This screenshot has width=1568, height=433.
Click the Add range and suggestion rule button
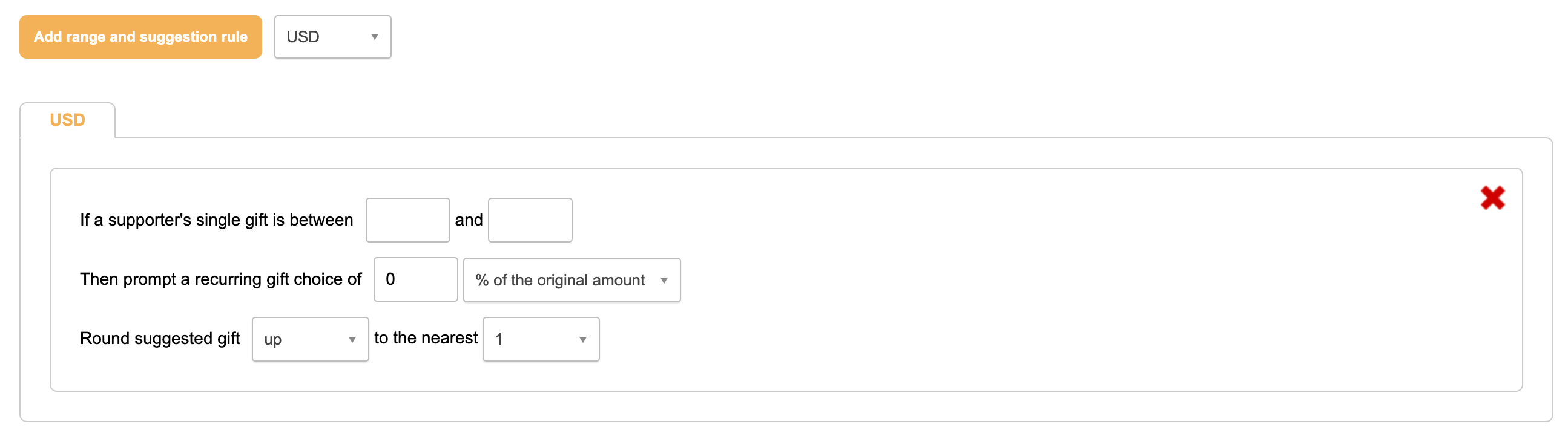pyautogui.click(x=140, y=37)
